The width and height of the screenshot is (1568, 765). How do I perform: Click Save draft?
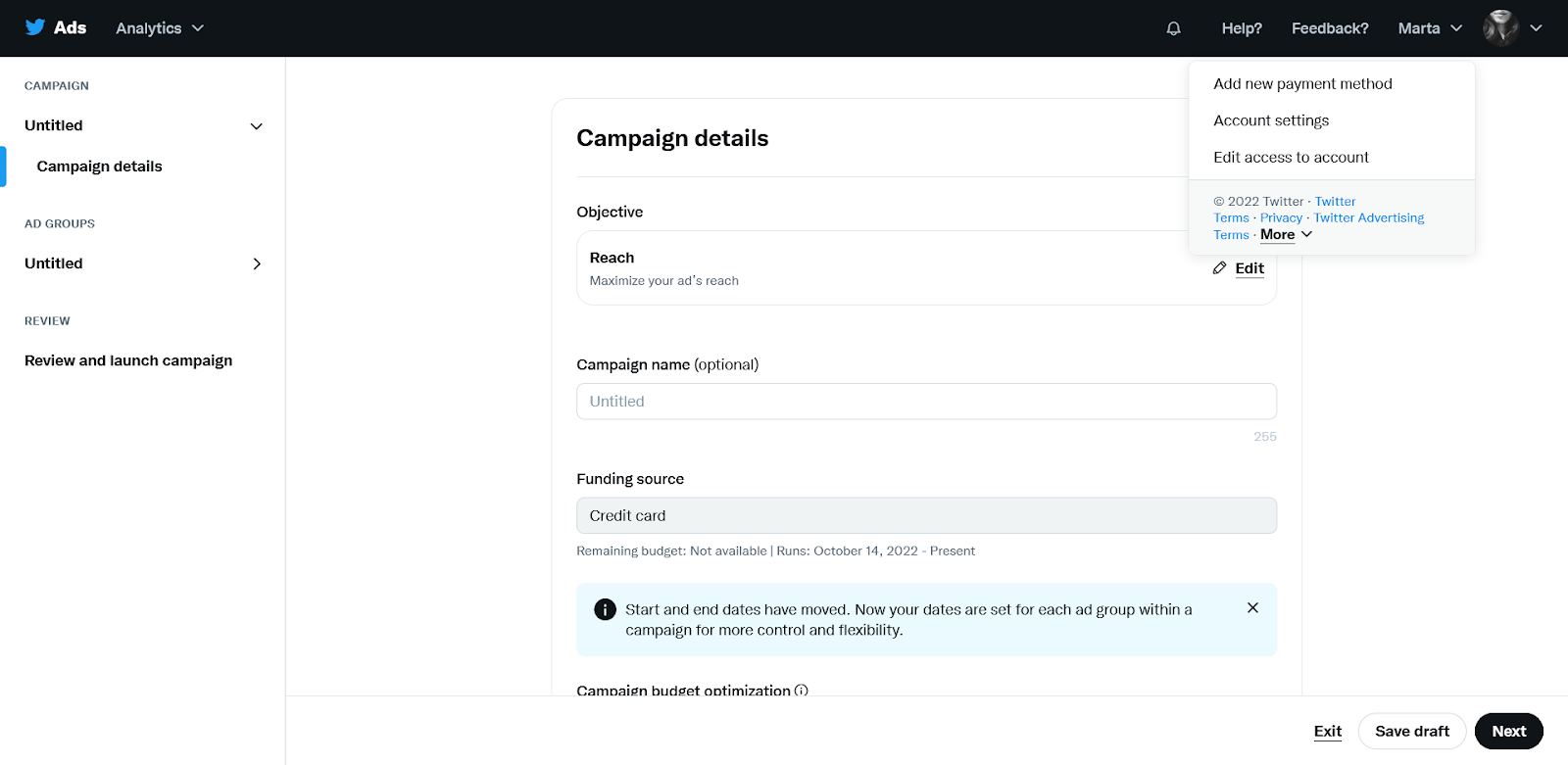coord(1411,731)
